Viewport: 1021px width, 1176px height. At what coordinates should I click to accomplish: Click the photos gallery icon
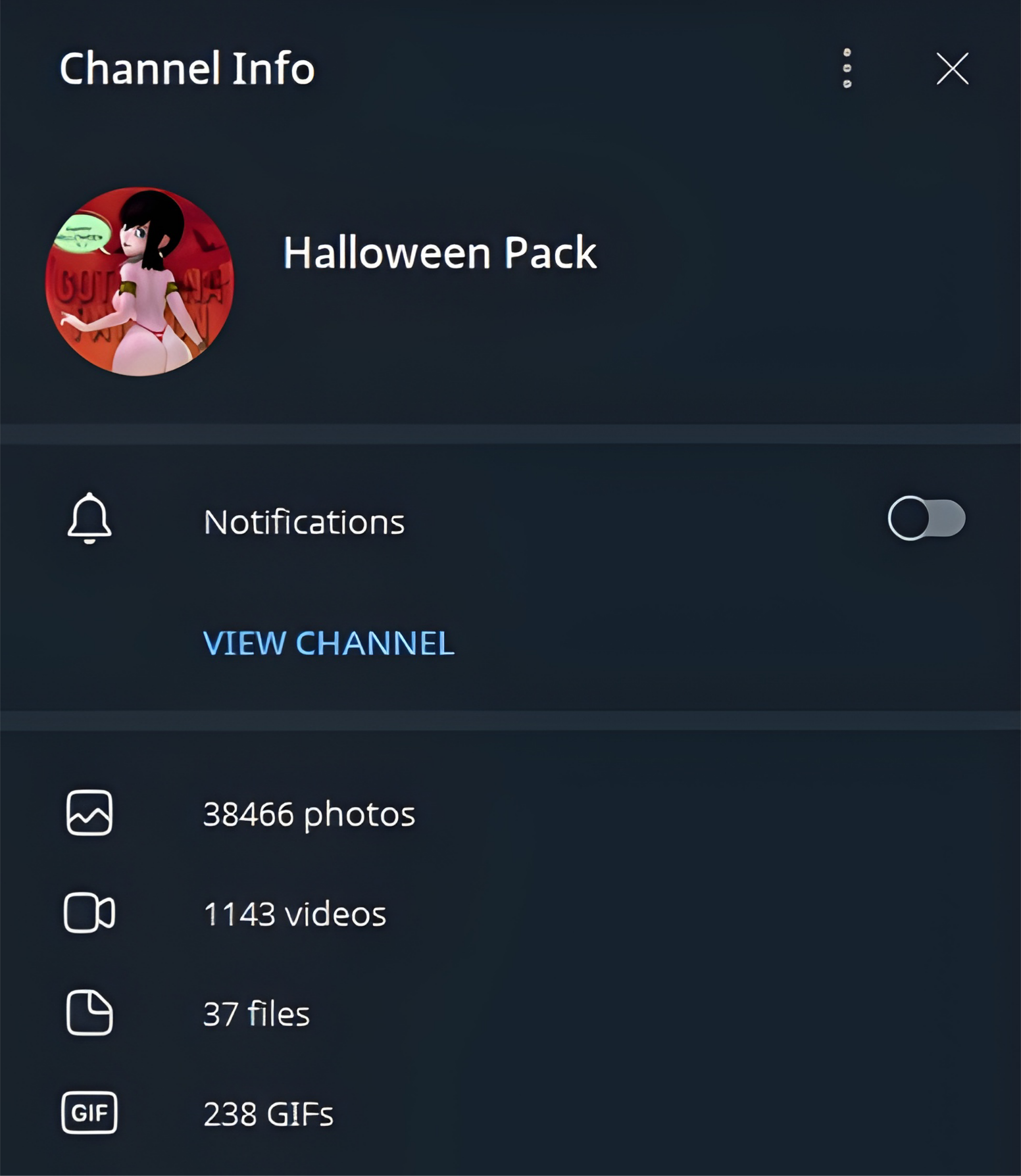click(x=89, y=813)
